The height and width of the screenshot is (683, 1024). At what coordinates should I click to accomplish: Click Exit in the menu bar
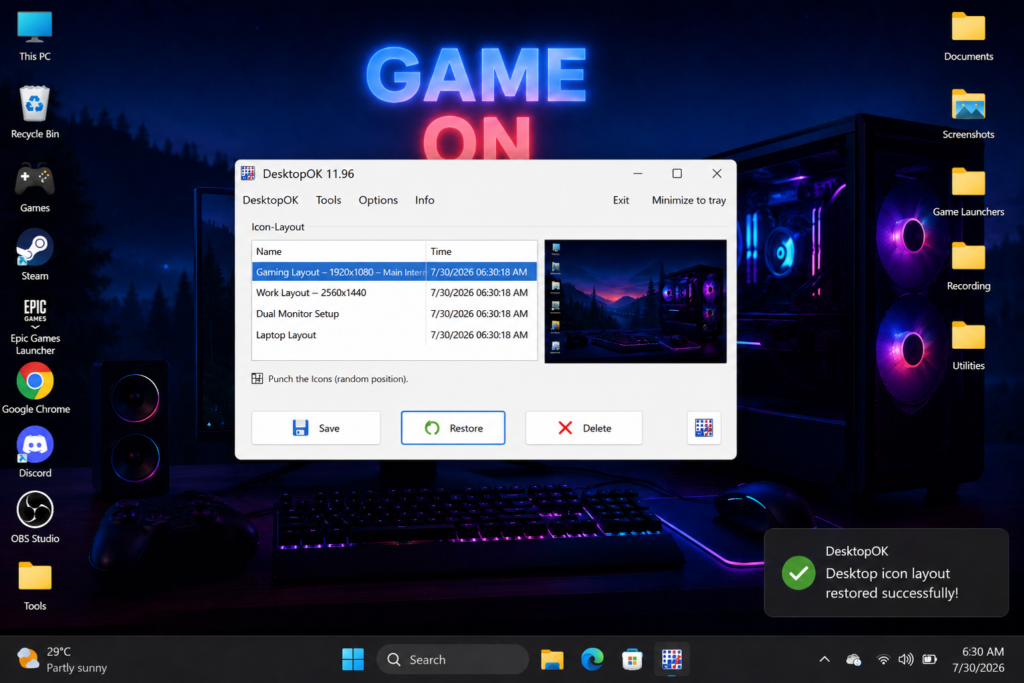620,200
